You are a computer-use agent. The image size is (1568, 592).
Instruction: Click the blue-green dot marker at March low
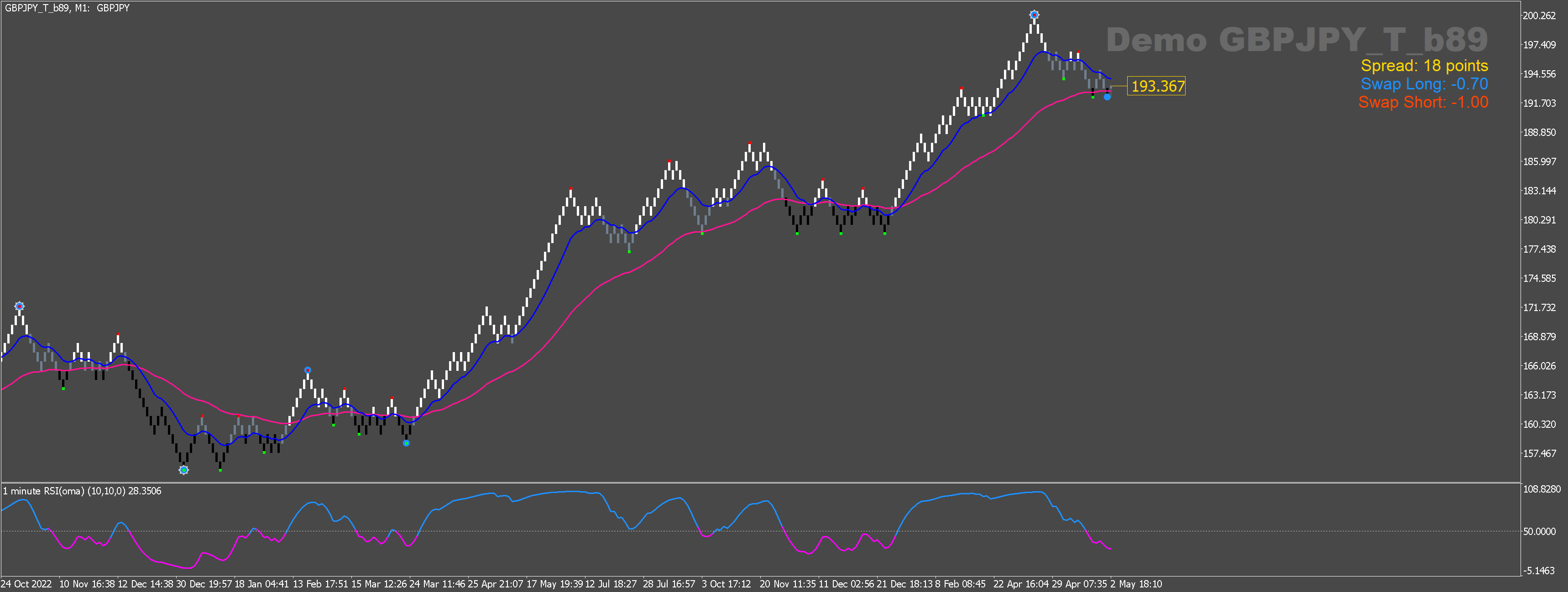(406, 443)
